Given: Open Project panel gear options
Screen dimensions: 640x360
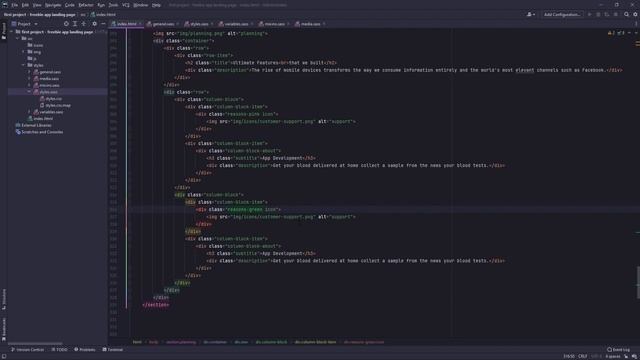Looking at the screenshot, I should [x=94, y=24].
